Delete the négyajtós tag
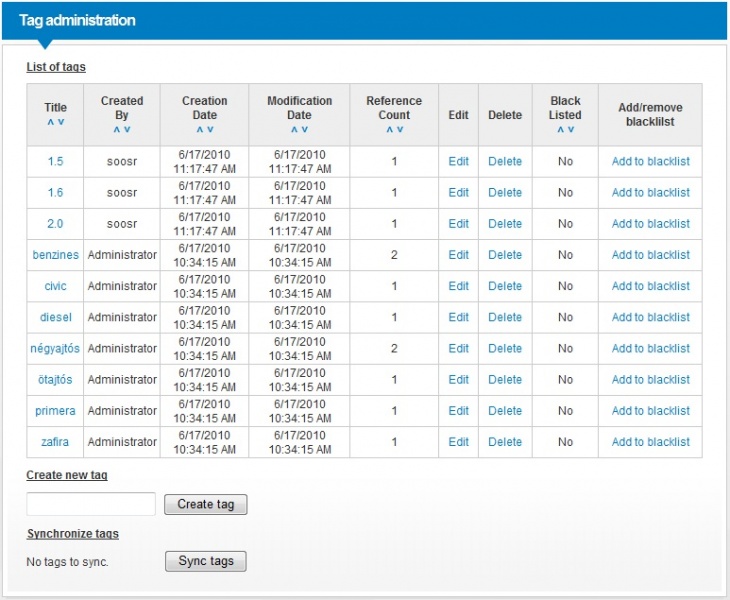The image size is (730, 600). [505, 349]
